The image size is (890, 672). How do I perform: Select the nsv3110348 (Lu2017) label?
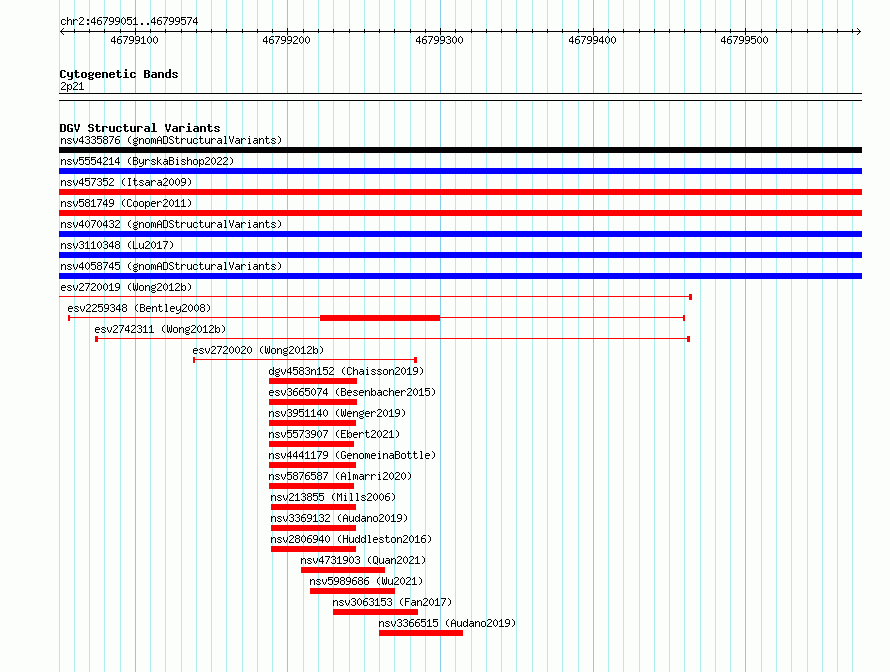[117, 245]
